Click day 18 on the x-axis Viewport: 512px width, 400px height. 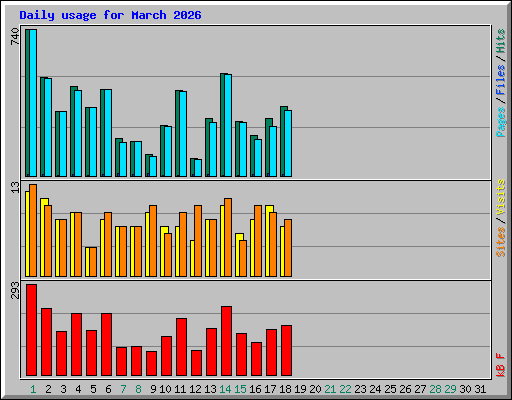pos(285,389)
